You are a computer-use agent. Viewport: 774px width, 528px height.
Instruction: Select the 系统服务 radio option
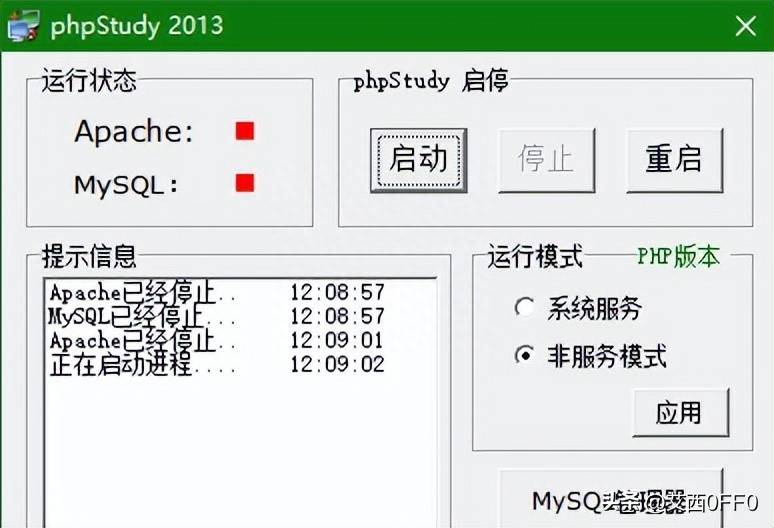point(578,308)
